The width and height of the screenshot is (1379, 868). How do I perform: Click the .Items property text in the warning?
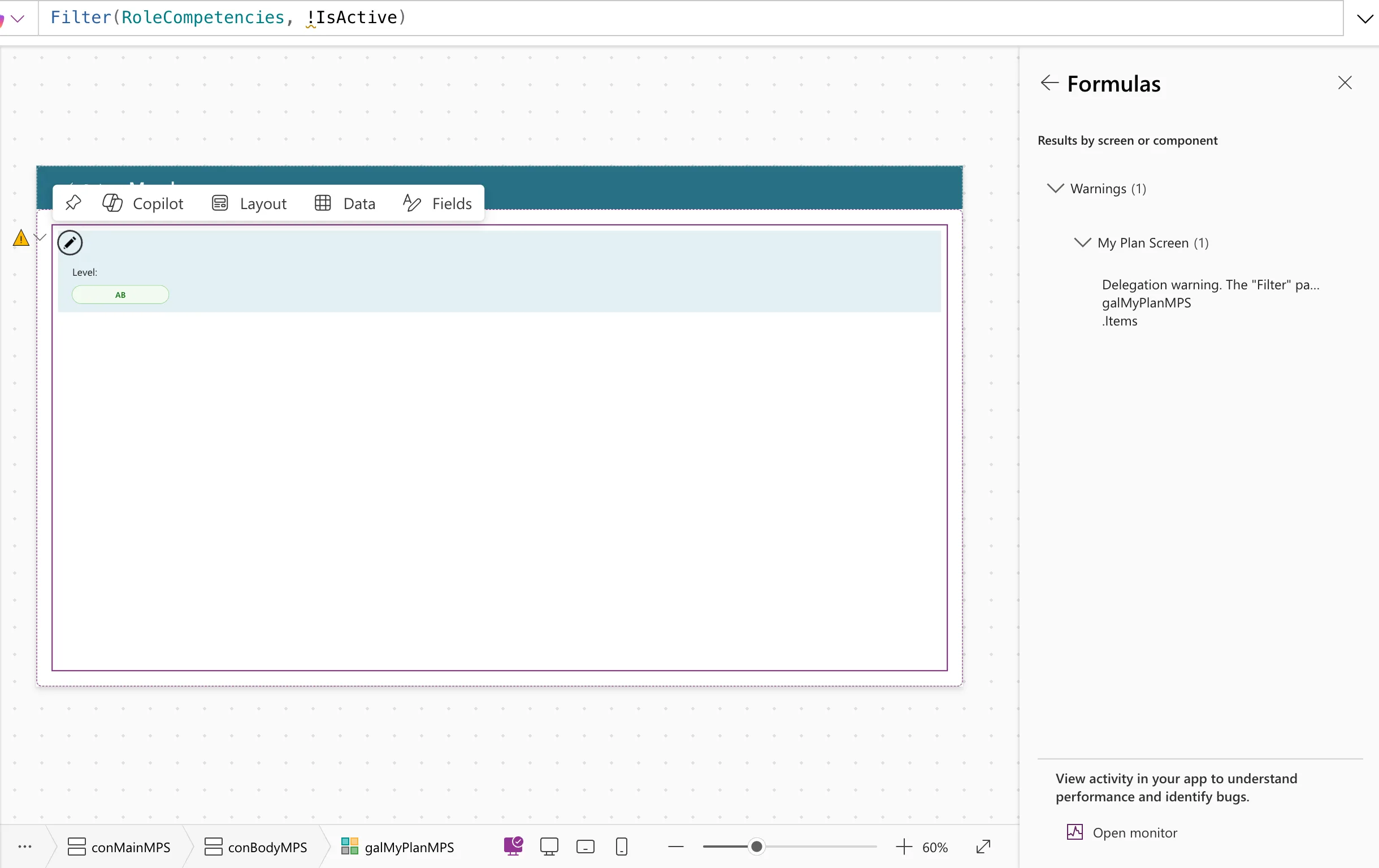(x=1119, y=320)
